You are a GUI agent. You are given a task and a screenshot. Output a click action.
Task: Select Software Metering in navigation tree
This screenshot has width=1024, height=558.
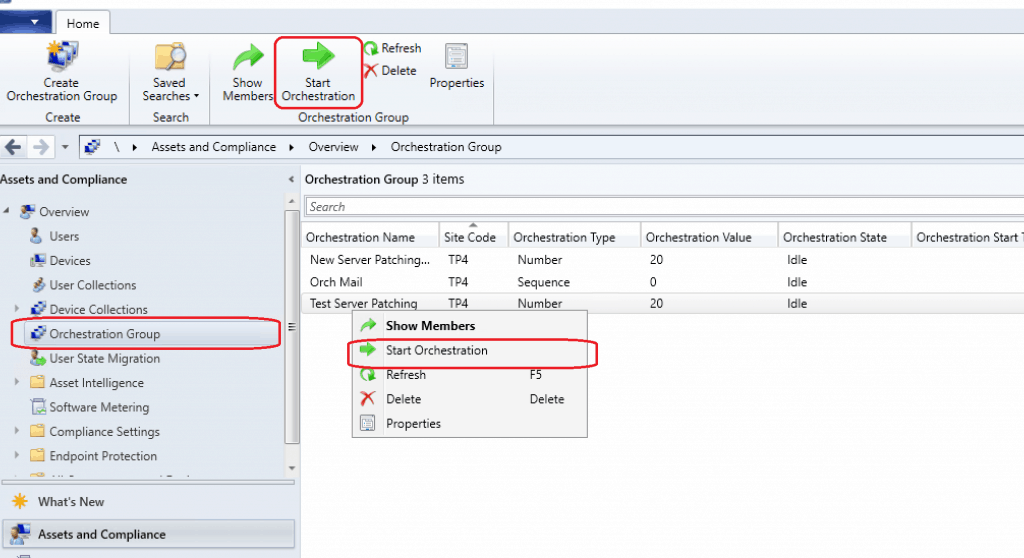tap(99, 408)
